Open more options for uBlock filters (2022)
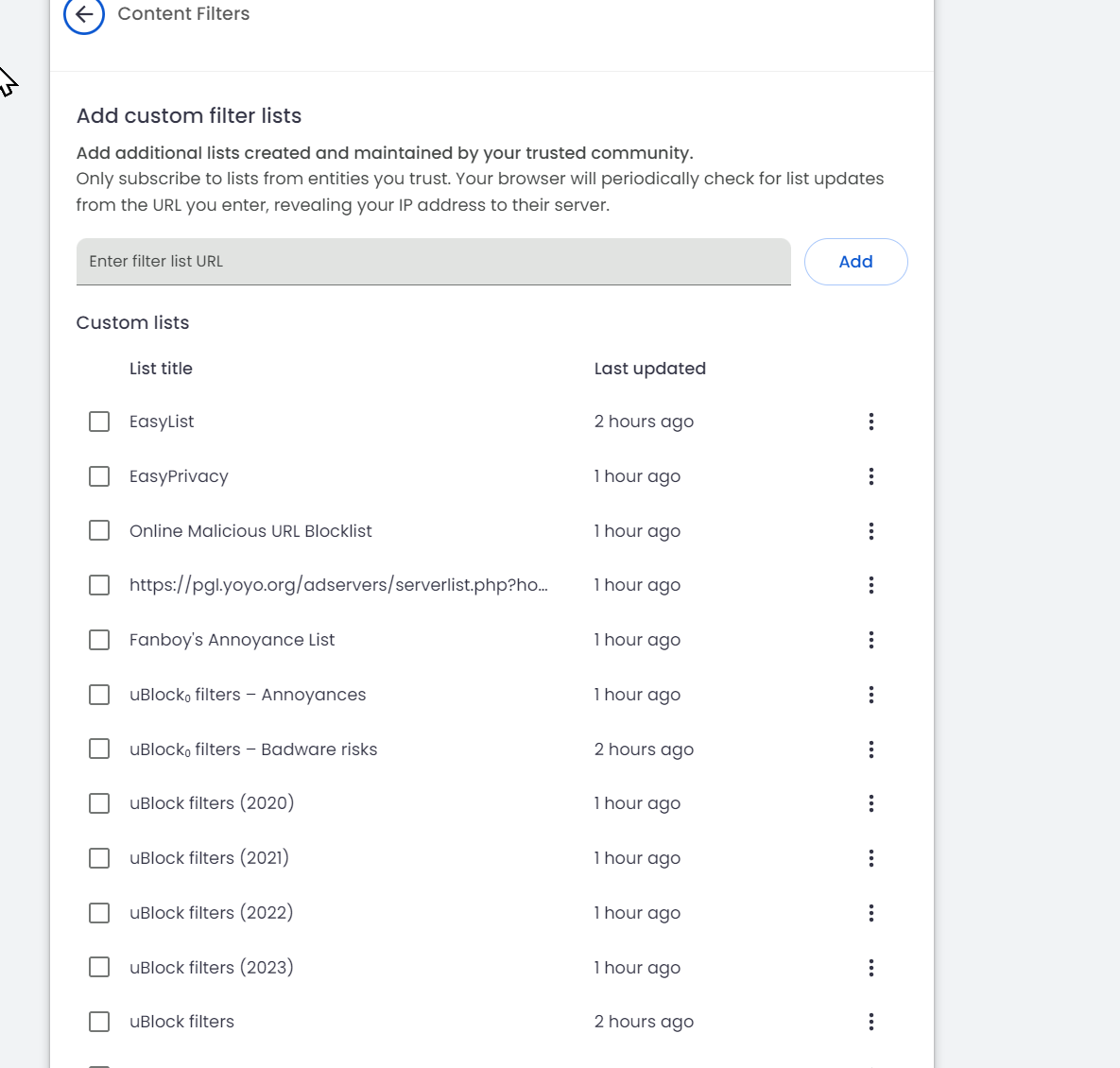This screenshot has height=1068, width=1120. pyautogui.click(x=870, y=913)
